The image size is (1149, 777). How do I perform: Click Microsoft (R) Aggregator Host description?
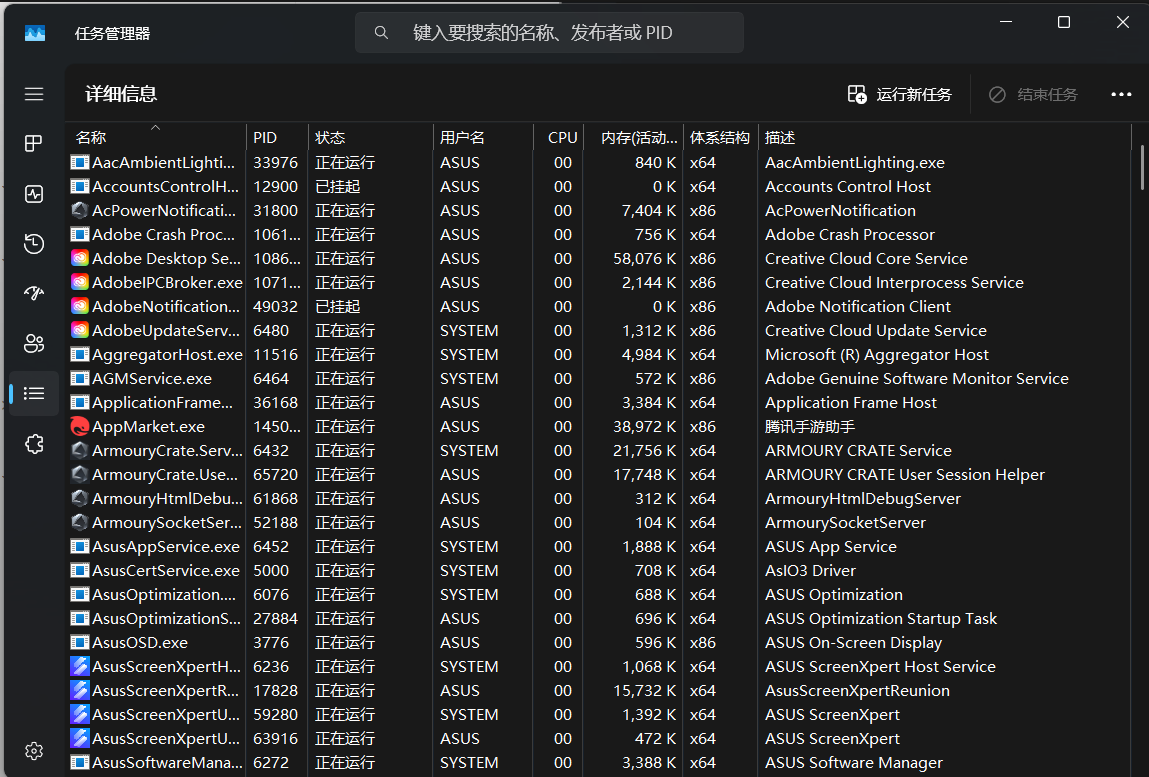click(876, 354)
